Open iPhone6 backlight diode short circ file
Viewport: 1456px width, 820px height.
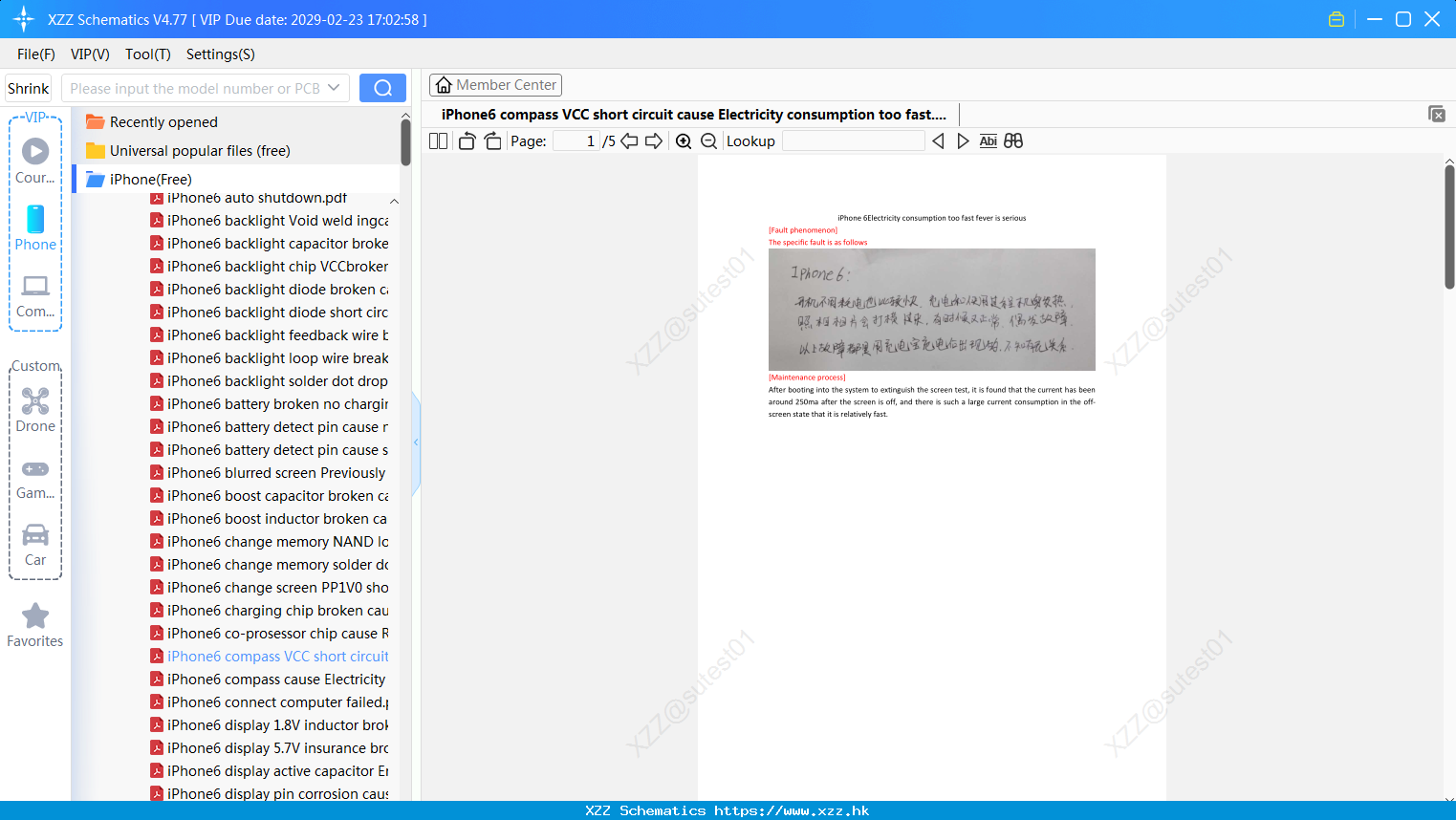pos(270,313)
